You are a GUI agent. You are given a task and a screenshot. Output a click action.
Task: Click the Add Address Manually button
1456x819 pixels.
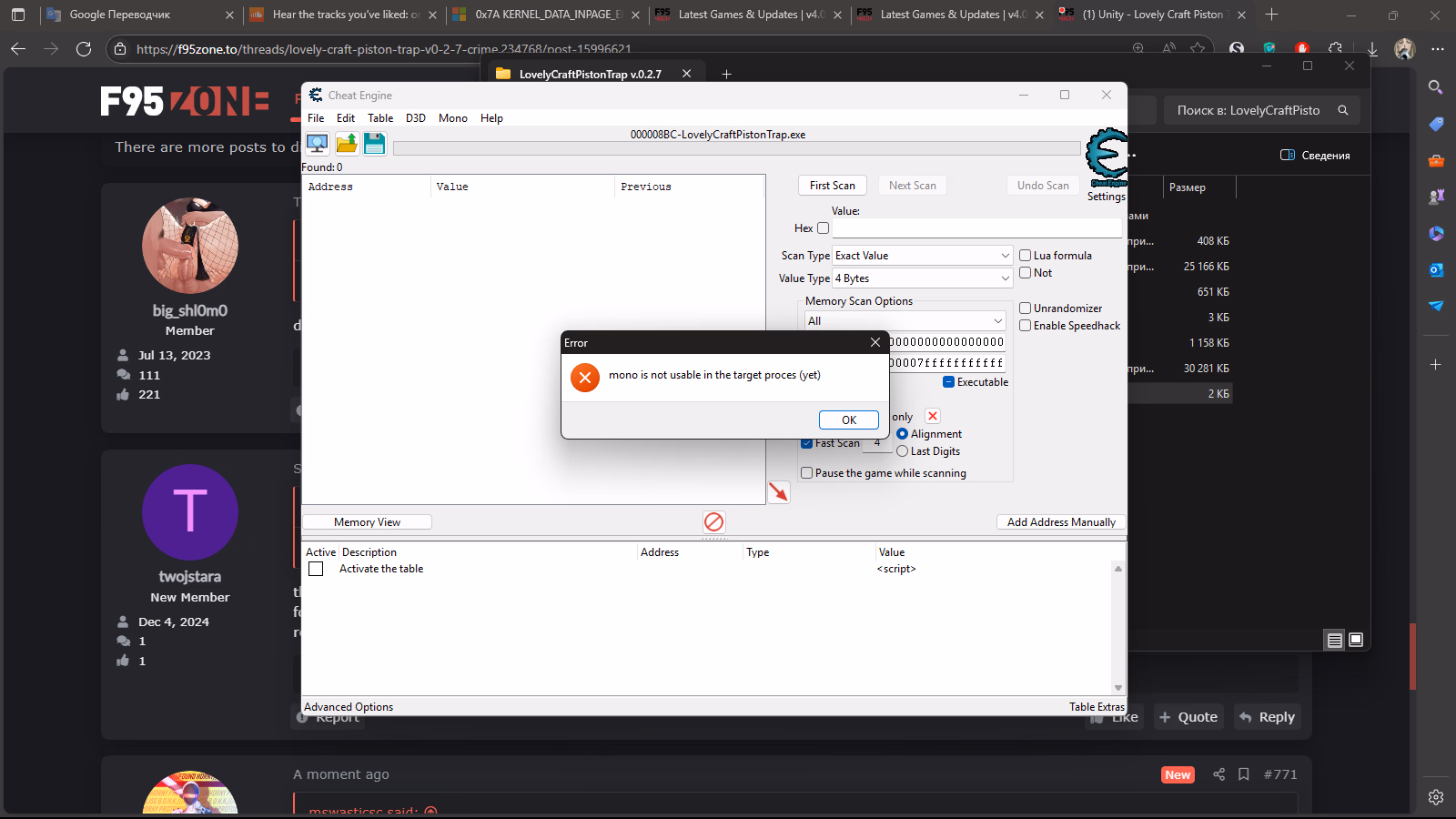pyautogui.click(x=1061, y=522)
